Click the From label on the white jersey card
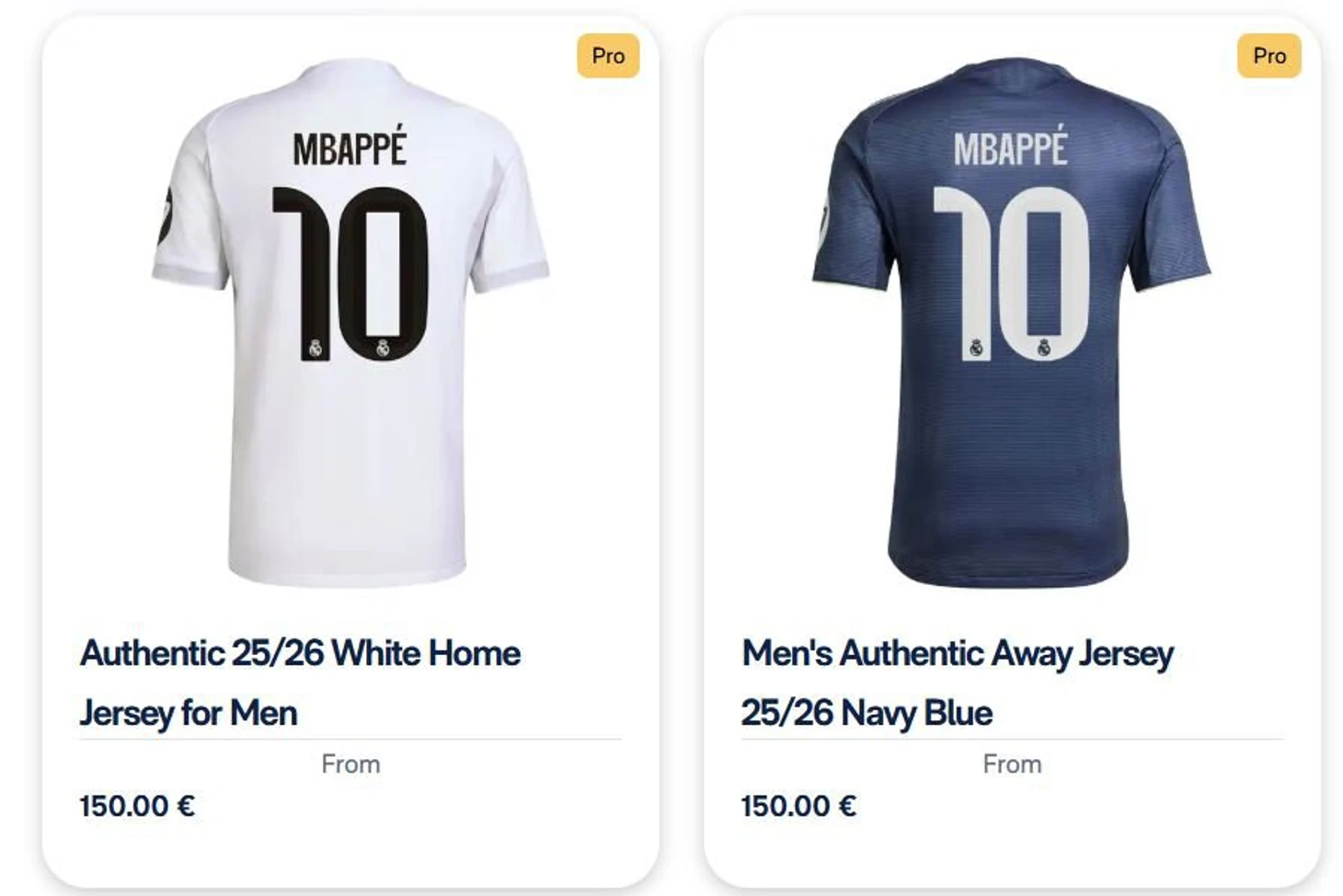Screen dimensions: 1343x896 click(350, 764)
